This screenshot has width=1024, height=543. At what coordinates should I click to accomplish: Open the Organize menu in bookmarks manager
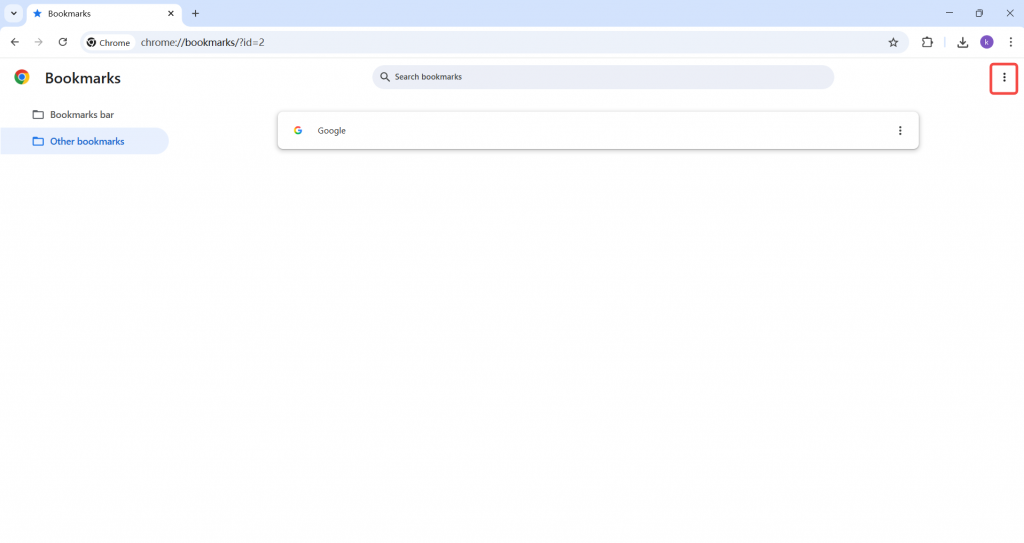(1004, 77)
